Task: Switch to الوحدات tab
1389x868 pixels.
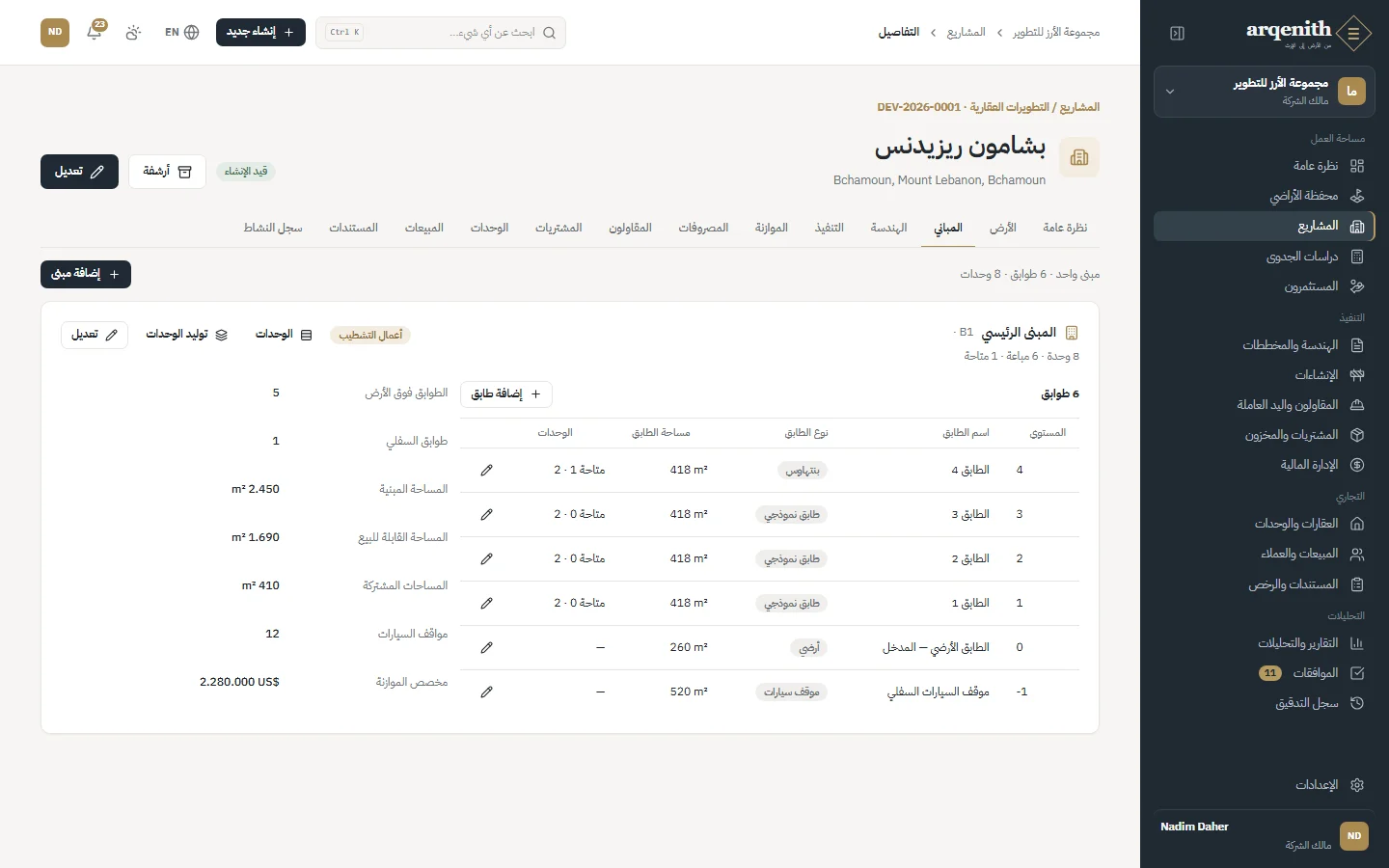Action: 490,229
